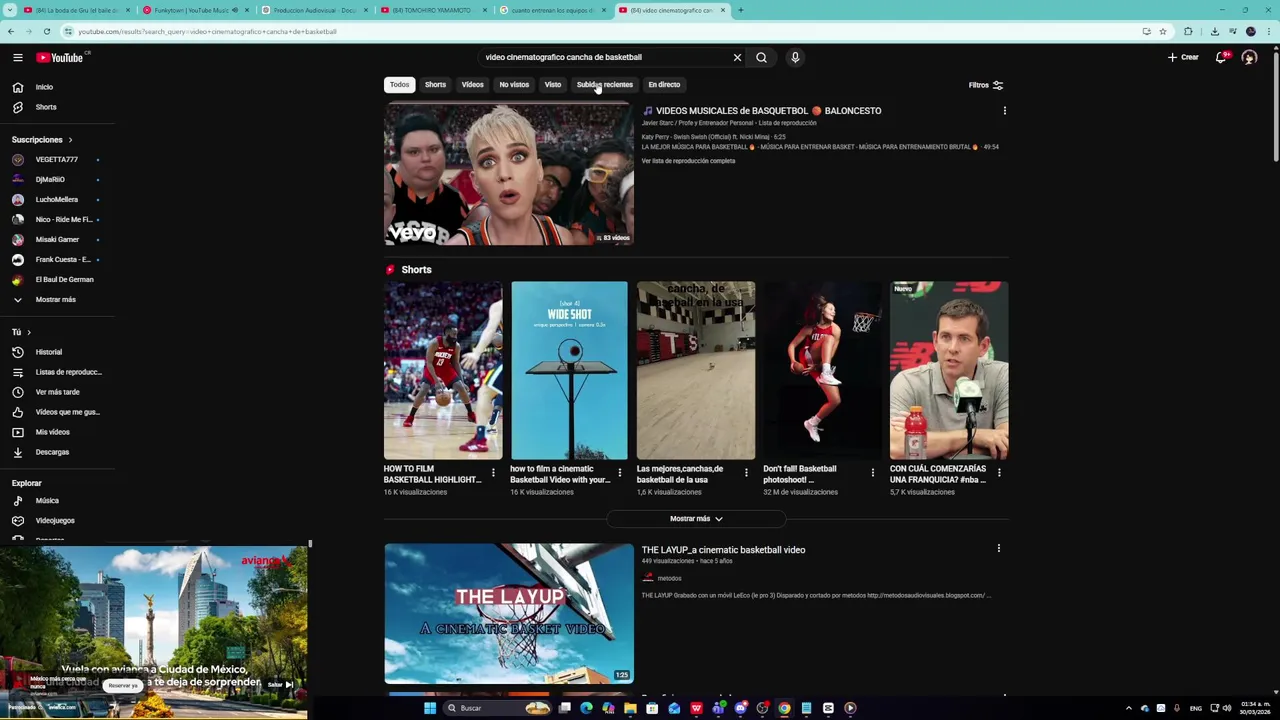Viewport: 1280px width, 720px height.
Task: Open options for Don't fall! Basketball short
Action: coord(872,472)
